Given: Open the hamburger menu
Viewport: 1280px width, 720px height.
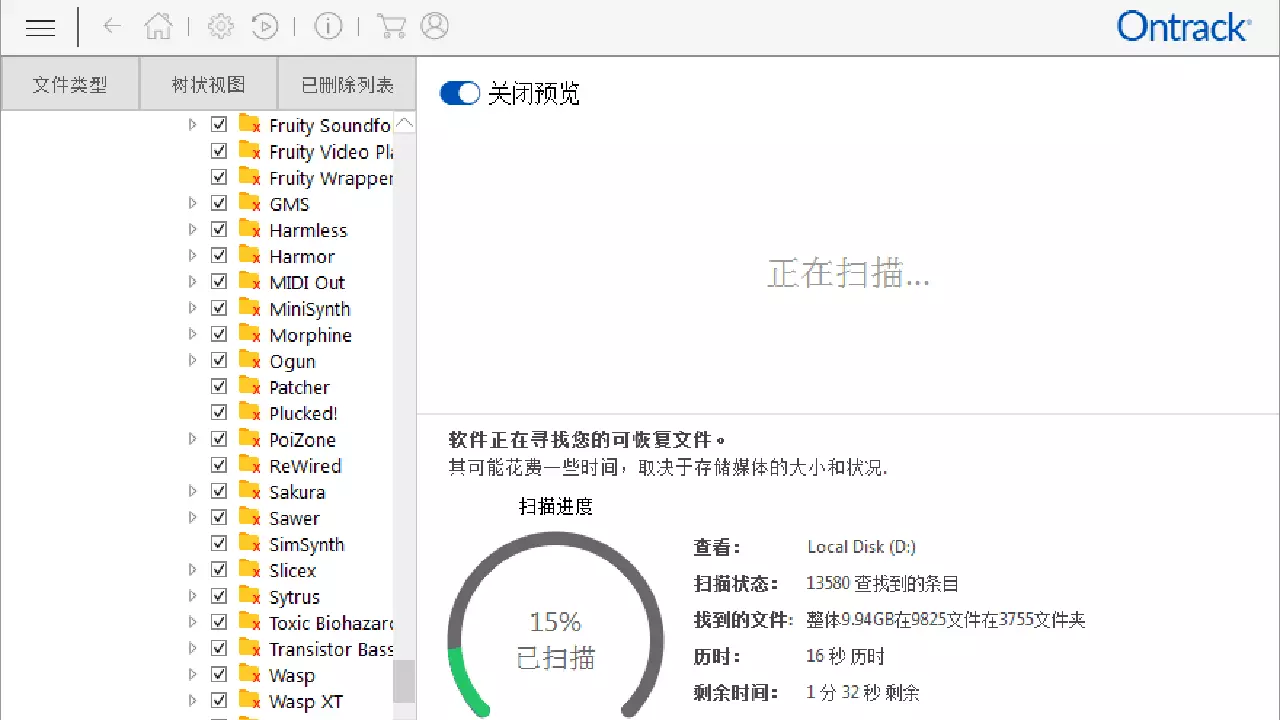Looking at the screenshot, I should (40, 27).
